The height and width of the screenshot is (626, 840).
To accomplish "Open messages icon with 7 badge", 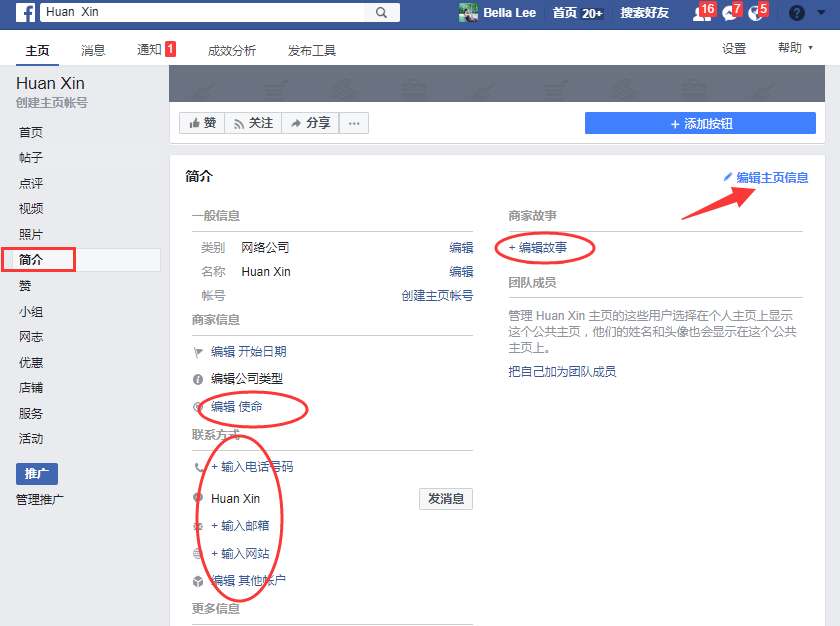I will click(729, 13).
